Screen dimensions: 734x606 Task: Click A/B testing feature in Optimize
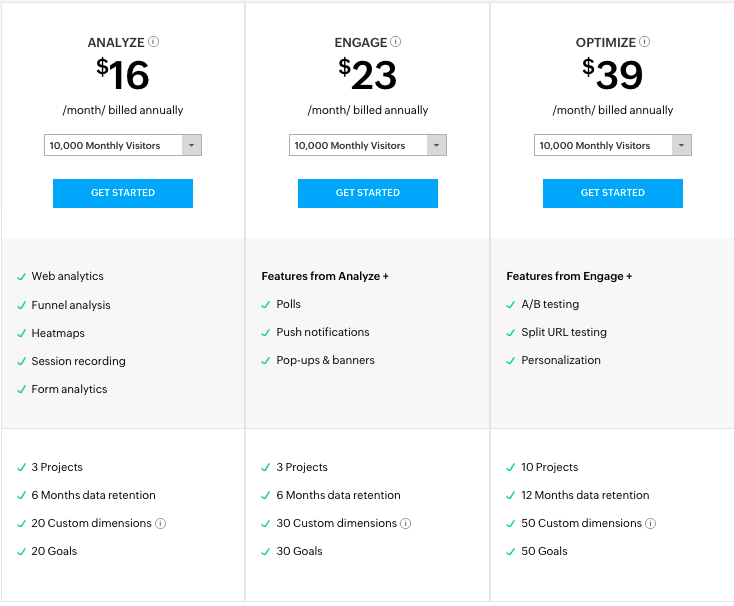[x=550, y=304]
